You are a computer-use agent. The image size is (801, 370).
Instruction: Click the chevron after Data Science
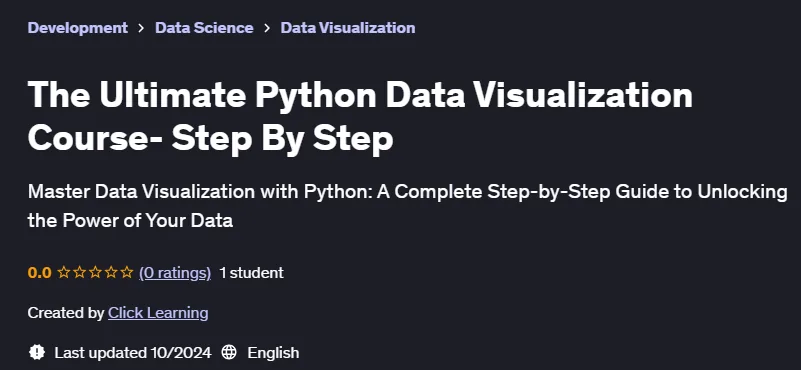[267, 28]
